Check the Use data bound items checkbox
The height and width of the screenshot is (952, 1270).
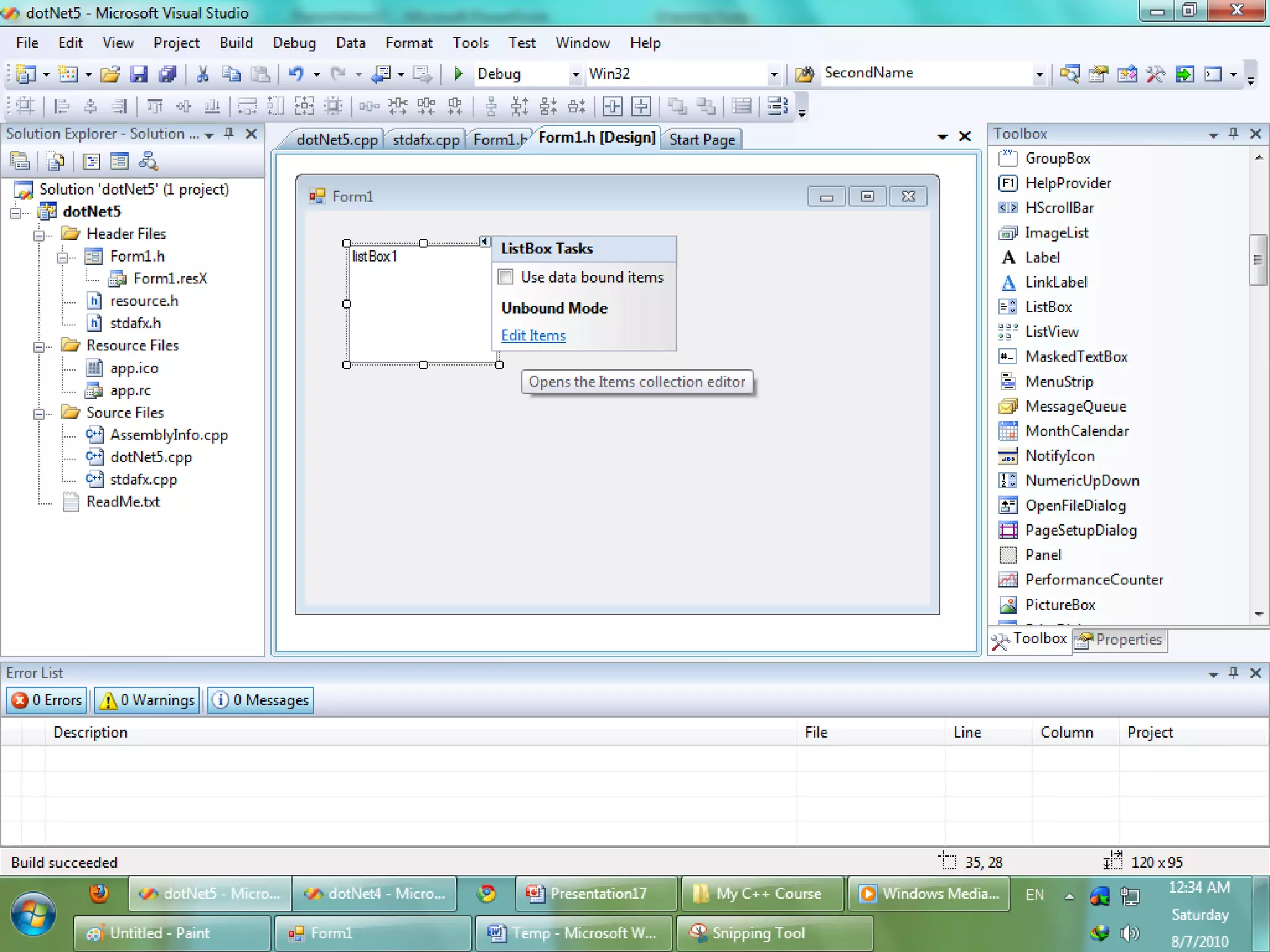coord(506,277)
